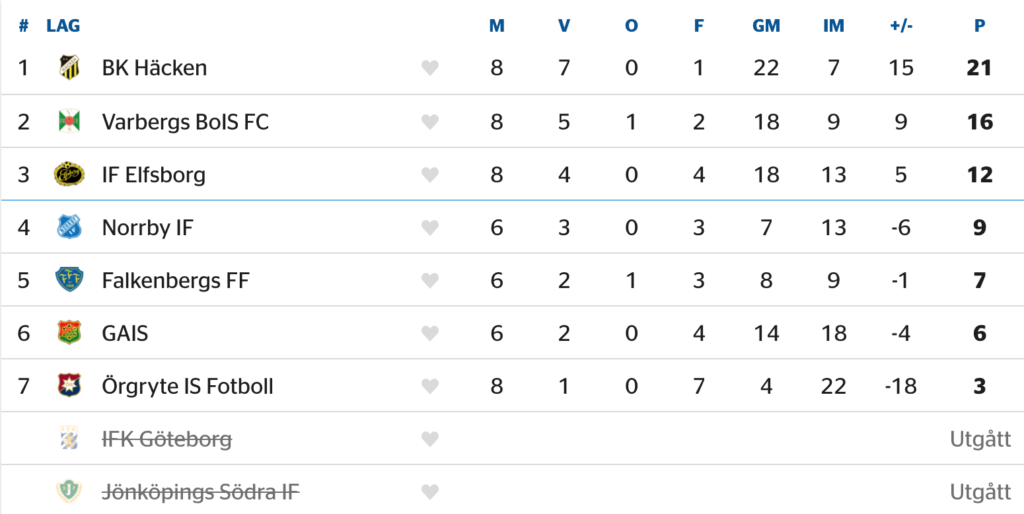This screenshot has width=1024, height=514.
Task: Click the IF Elfsborg club logo
Action: [x=68, y=174]
